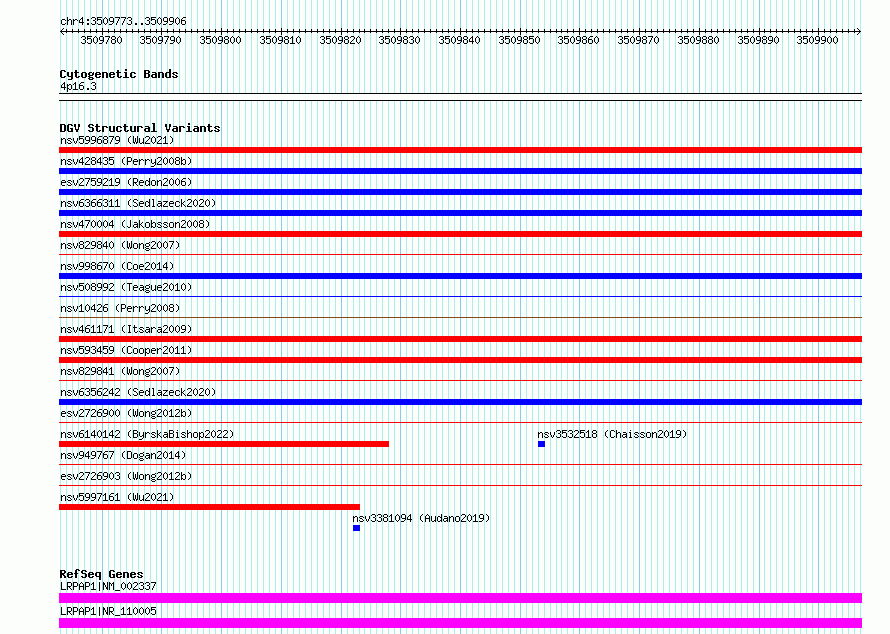Select the nsv428435 (Perry2008b) variant label
The width and height of the screenshot is (890, 634).
click(x=126, y=161)
